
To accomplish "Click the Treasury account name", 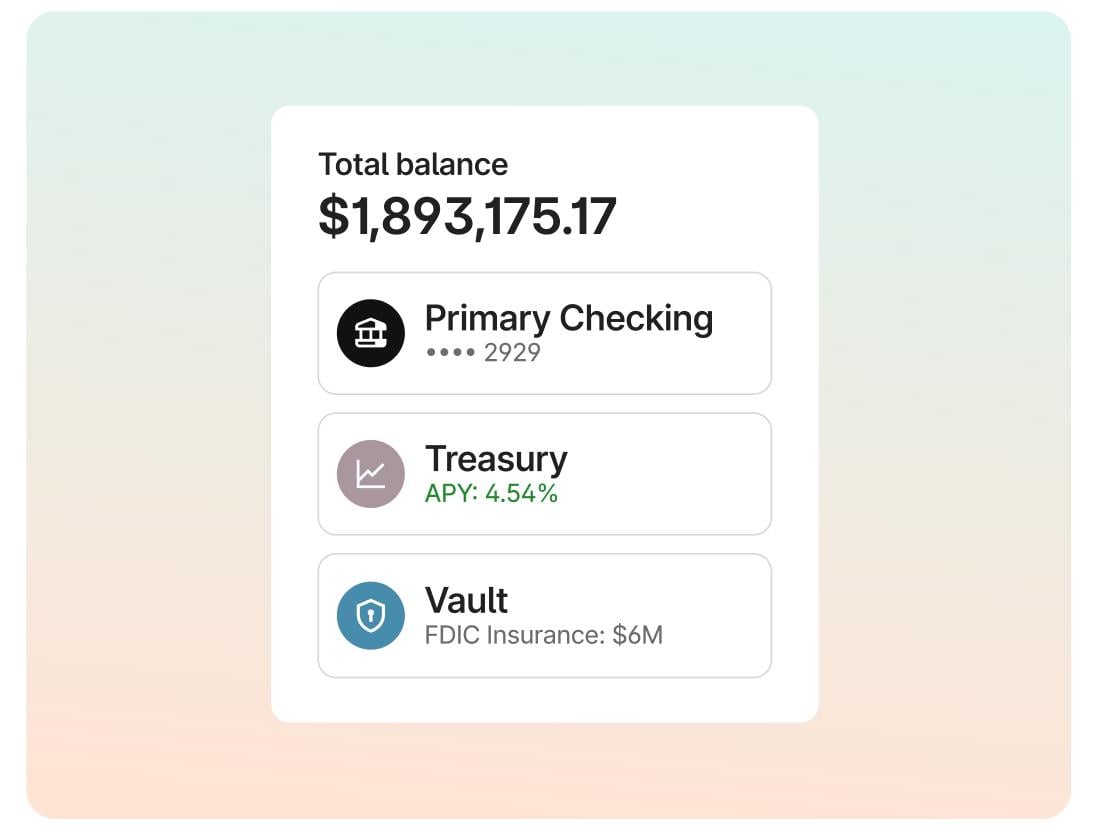I will pos(497,459).
